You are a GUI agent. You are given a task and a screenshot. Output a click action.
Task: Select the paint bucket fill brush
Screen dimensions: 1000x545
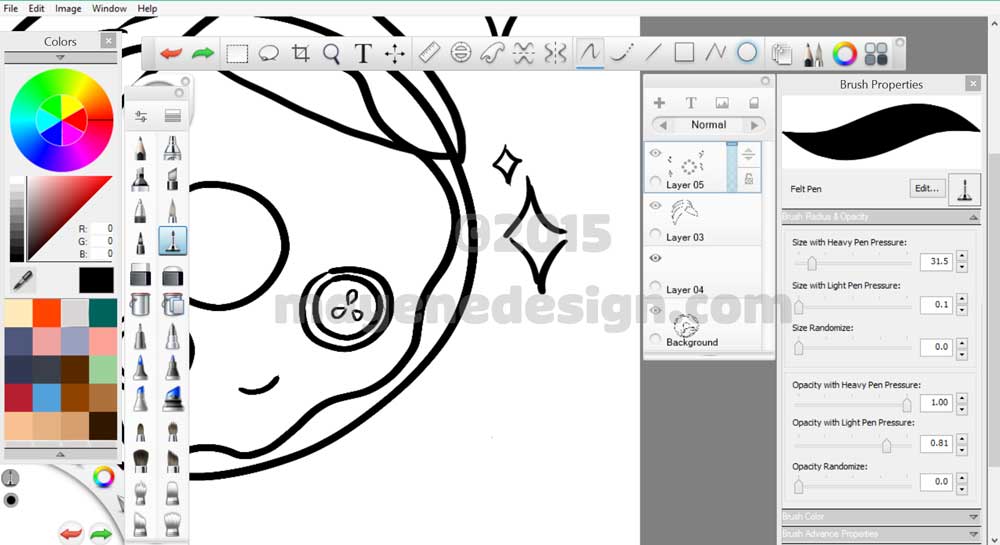[140, 305]
